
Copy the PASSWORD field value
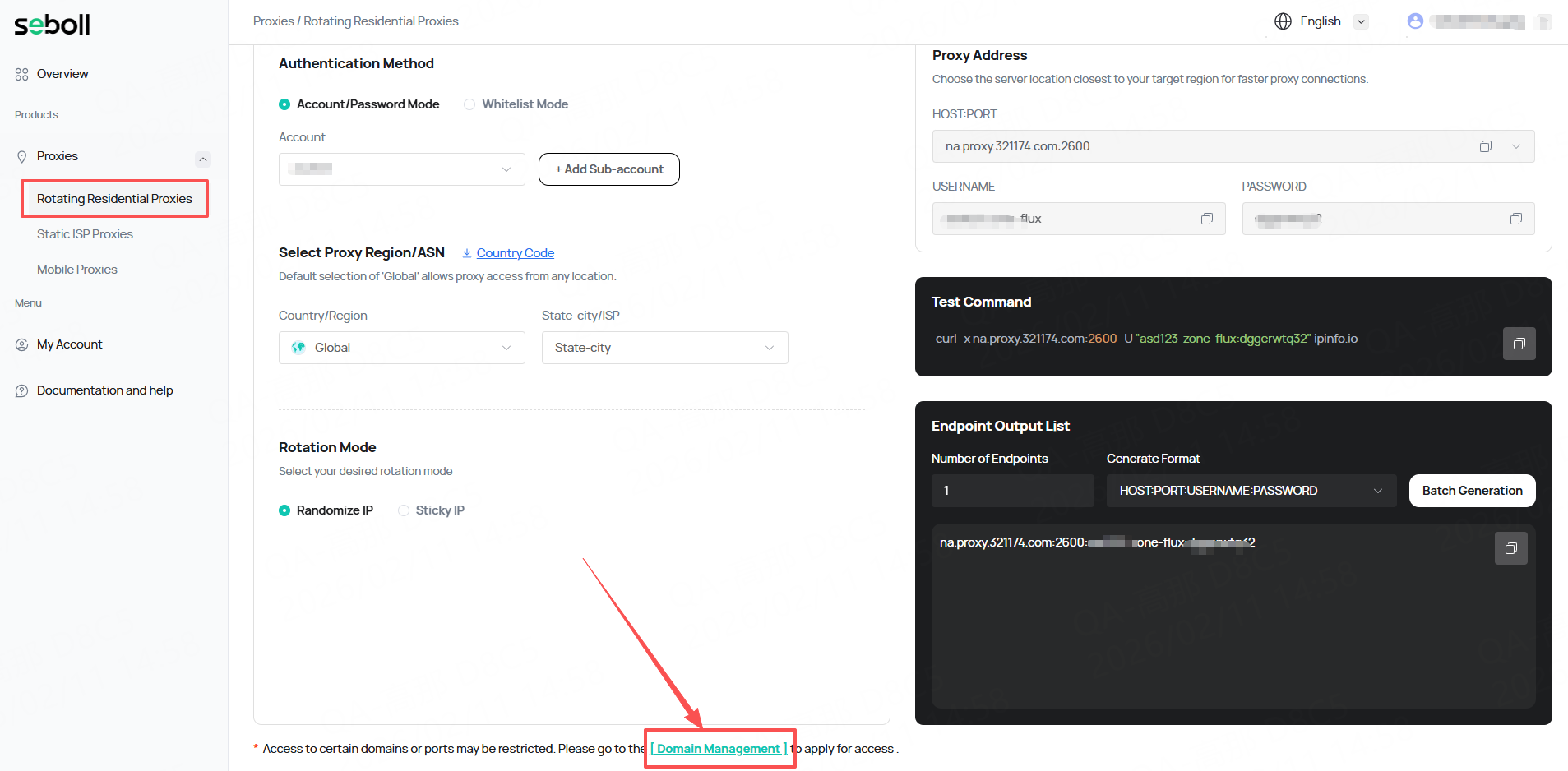(1515, 219)
